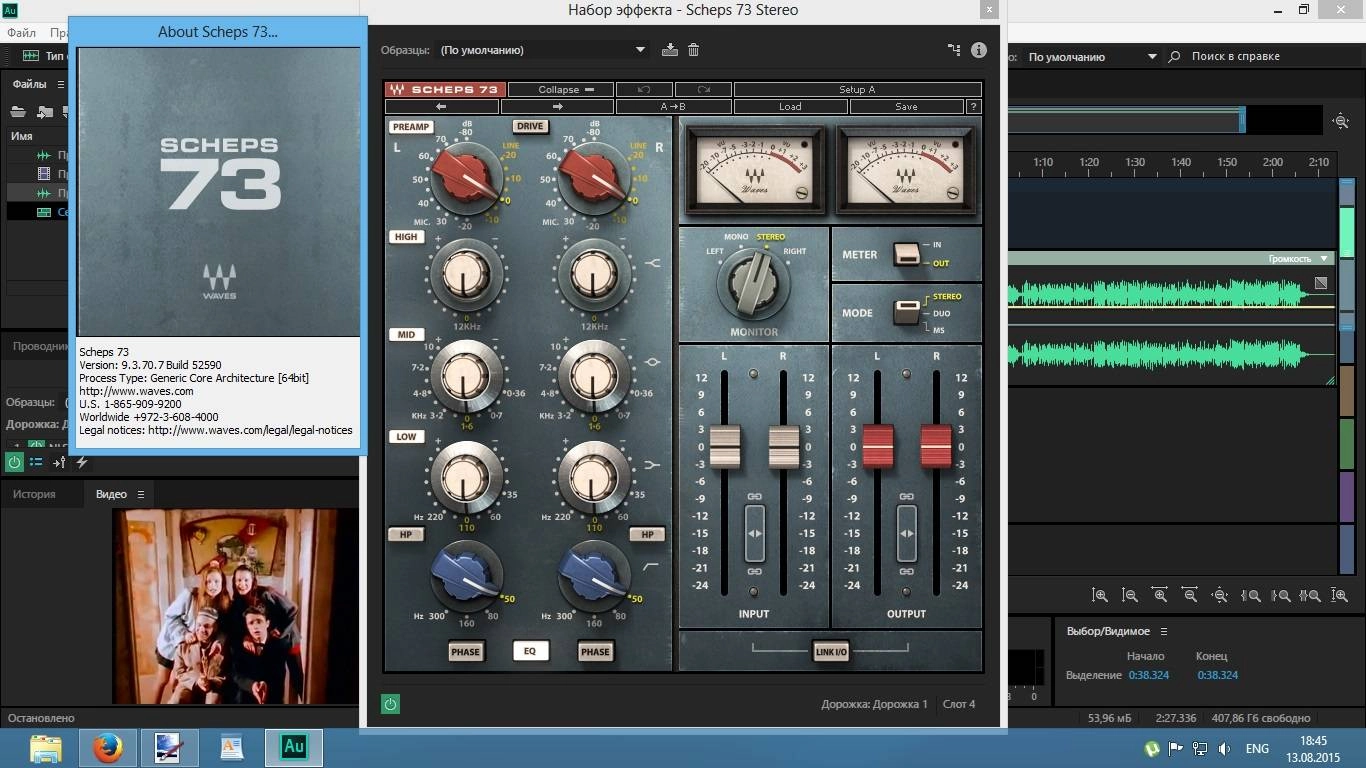1366x768 pixels.
Task: Toggle the MID band button
Action: 406,335
